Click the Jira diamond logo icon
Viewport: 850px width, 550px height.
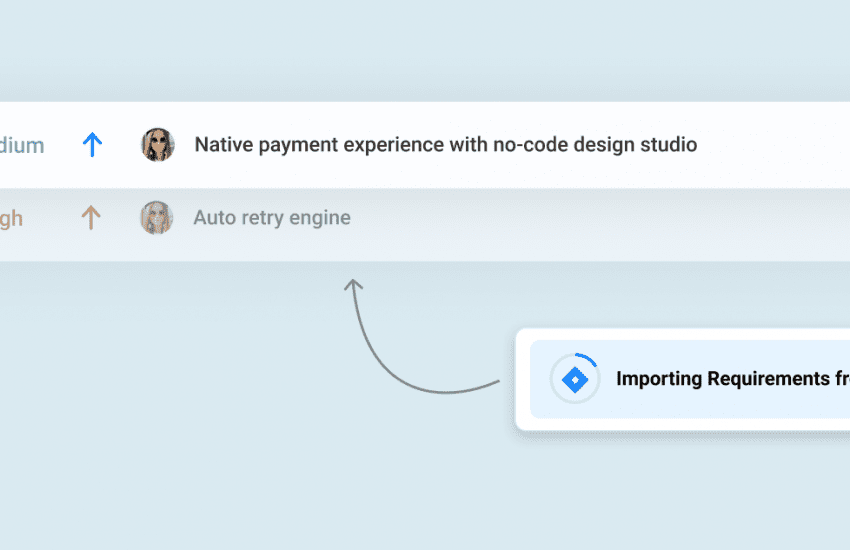(x=575, y=380)
